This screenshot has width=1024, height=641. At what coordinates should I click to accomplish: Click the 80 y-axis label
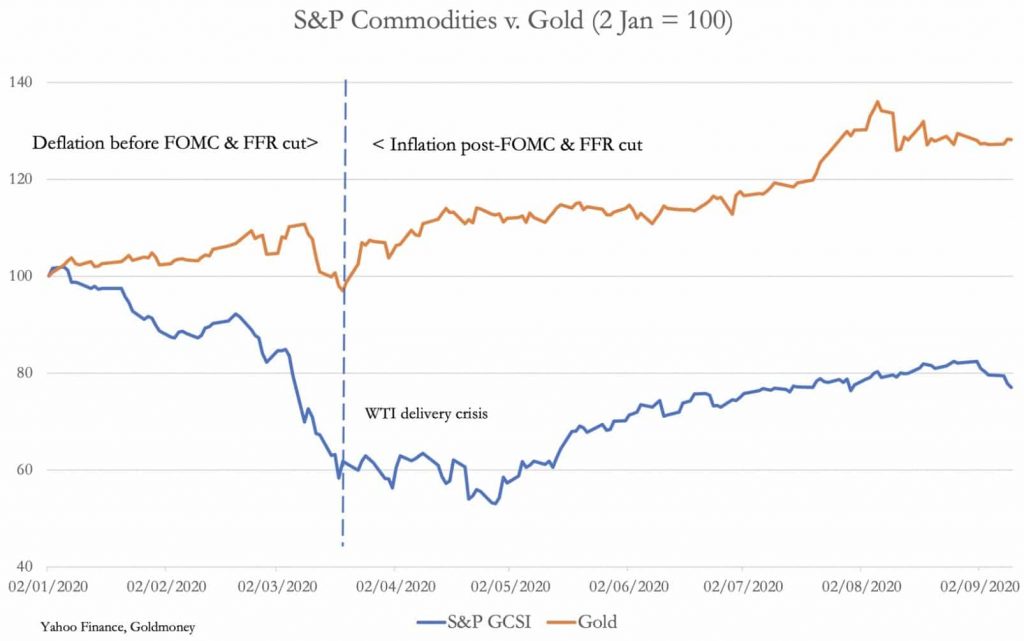(24, 373)
